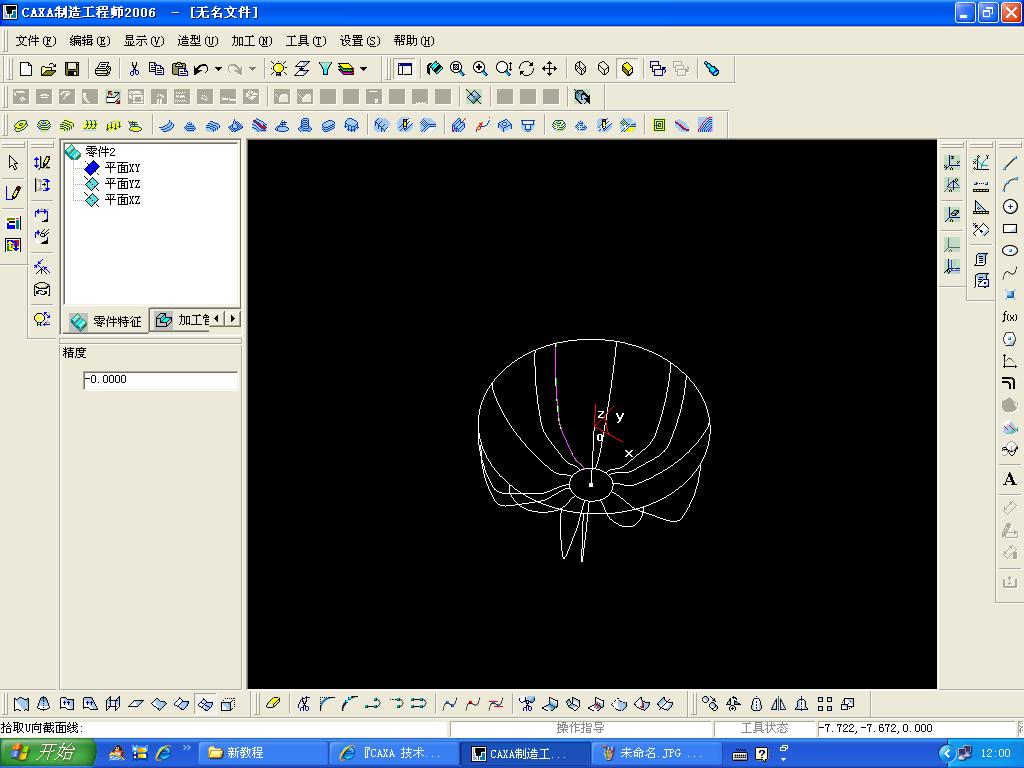
Task: Select the arrow pointer tool on left
Action: (13, 163)
